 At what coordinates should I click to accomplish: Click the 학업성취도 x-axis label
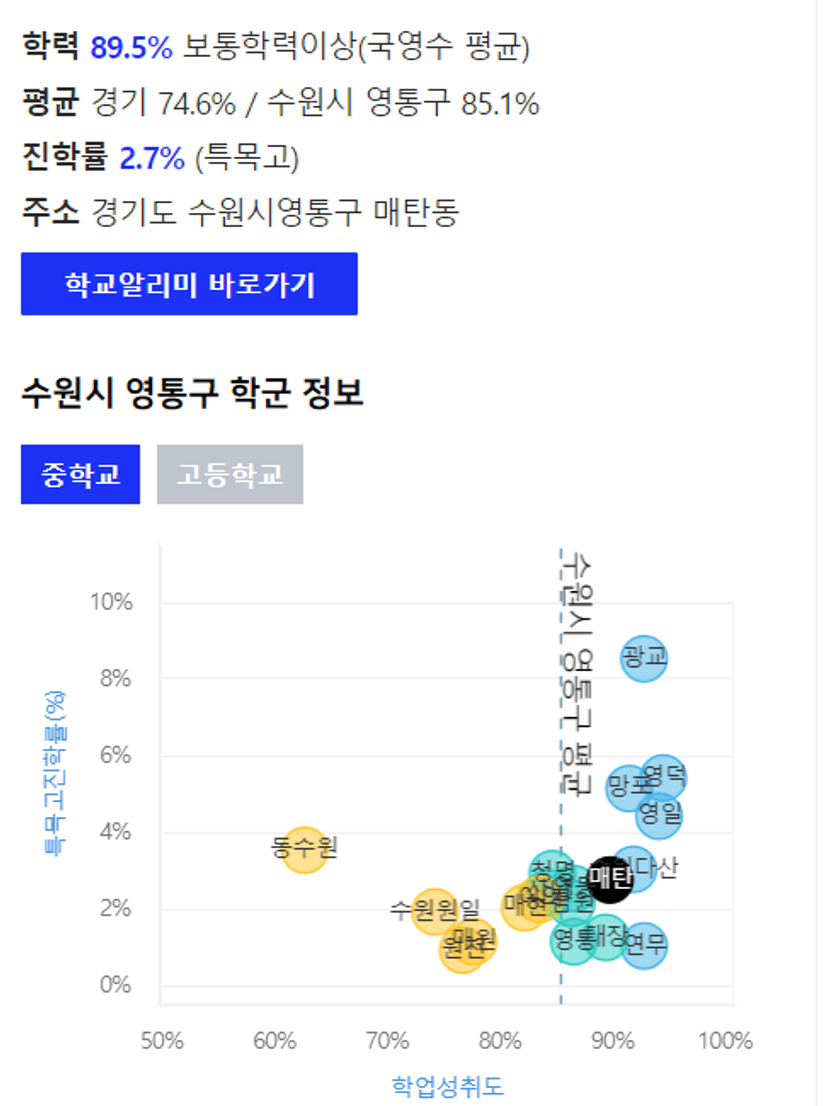point(447,1086)
